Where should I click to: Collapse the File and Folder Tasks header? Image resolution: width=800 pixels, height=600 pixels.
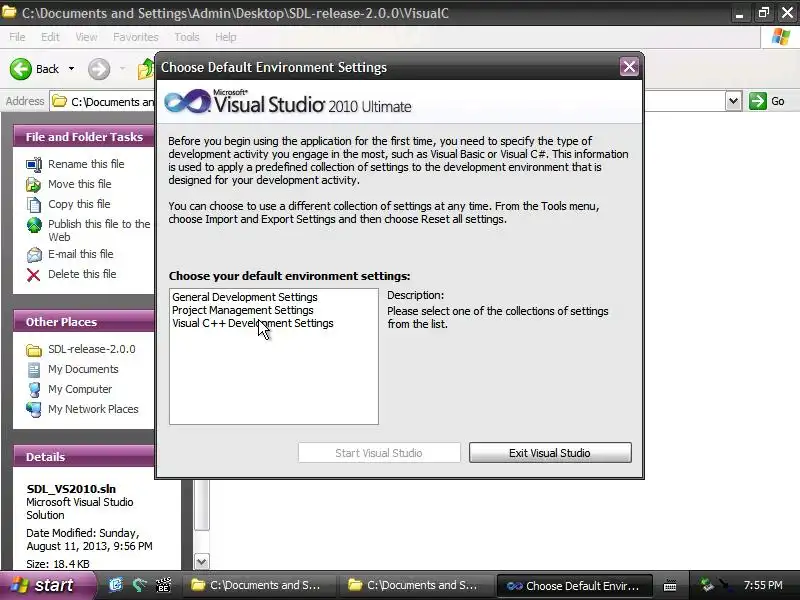coord(84,137)
